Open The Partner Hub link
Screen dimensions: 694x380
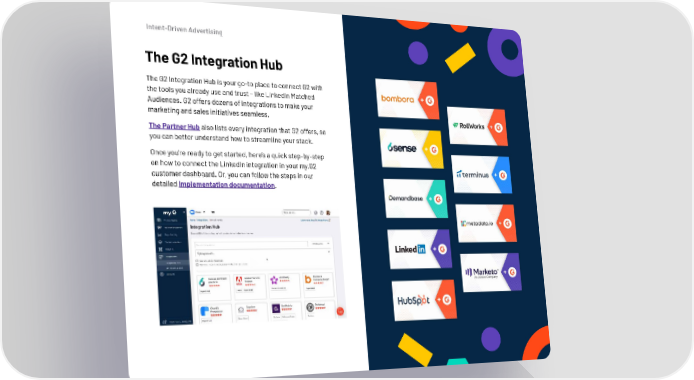[174, 126]
